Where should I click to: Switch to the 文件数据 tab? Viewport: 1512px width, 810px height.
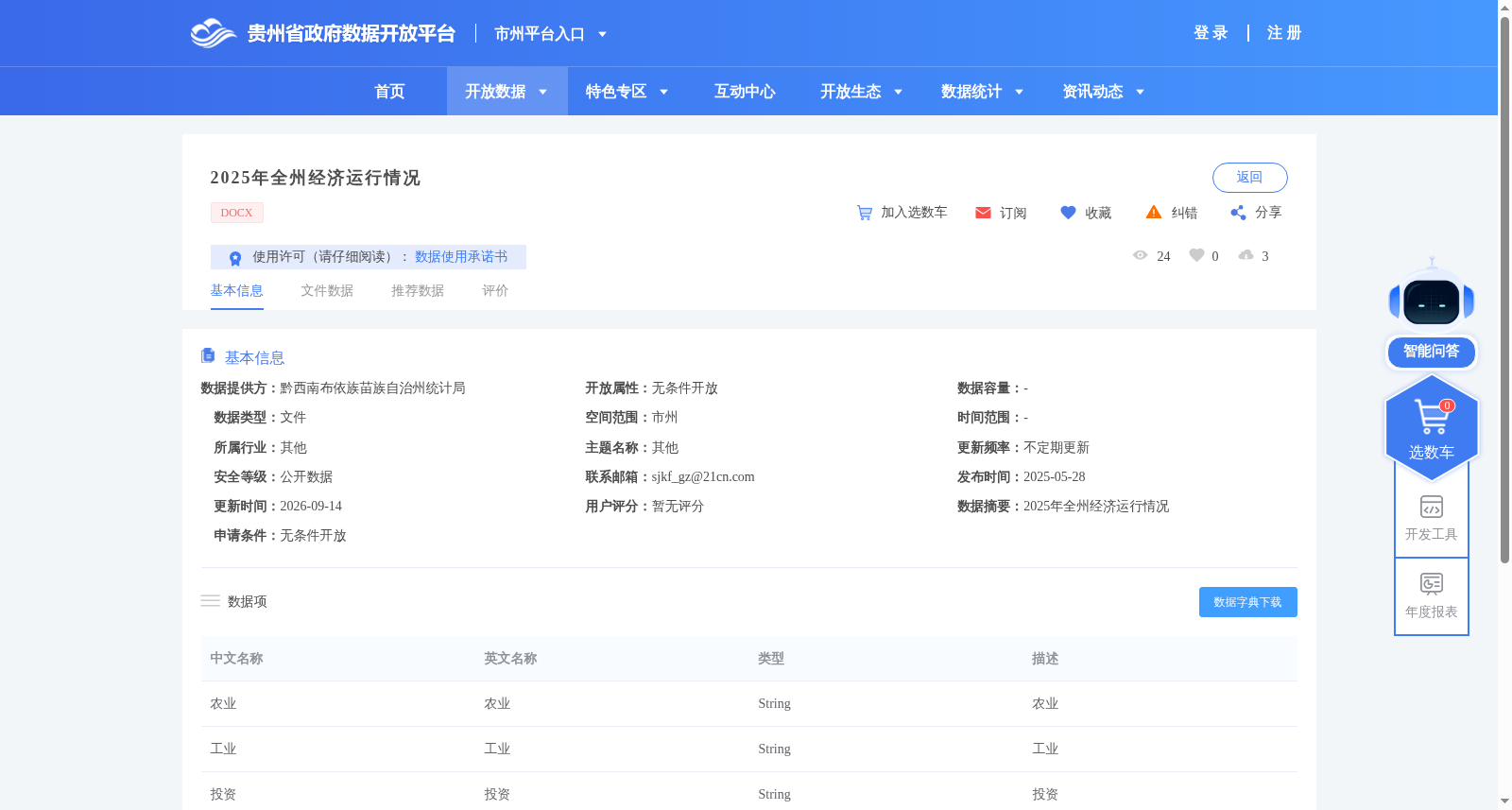(327, 291)
